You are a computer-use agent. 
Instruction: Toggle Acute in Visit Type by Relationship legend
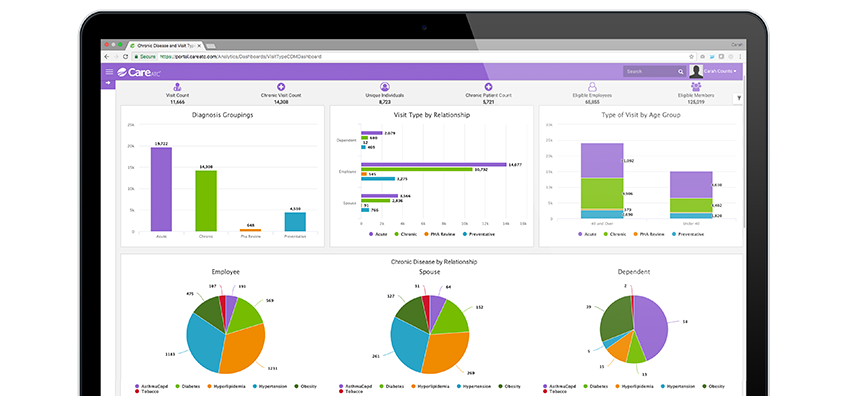[379, 234]
